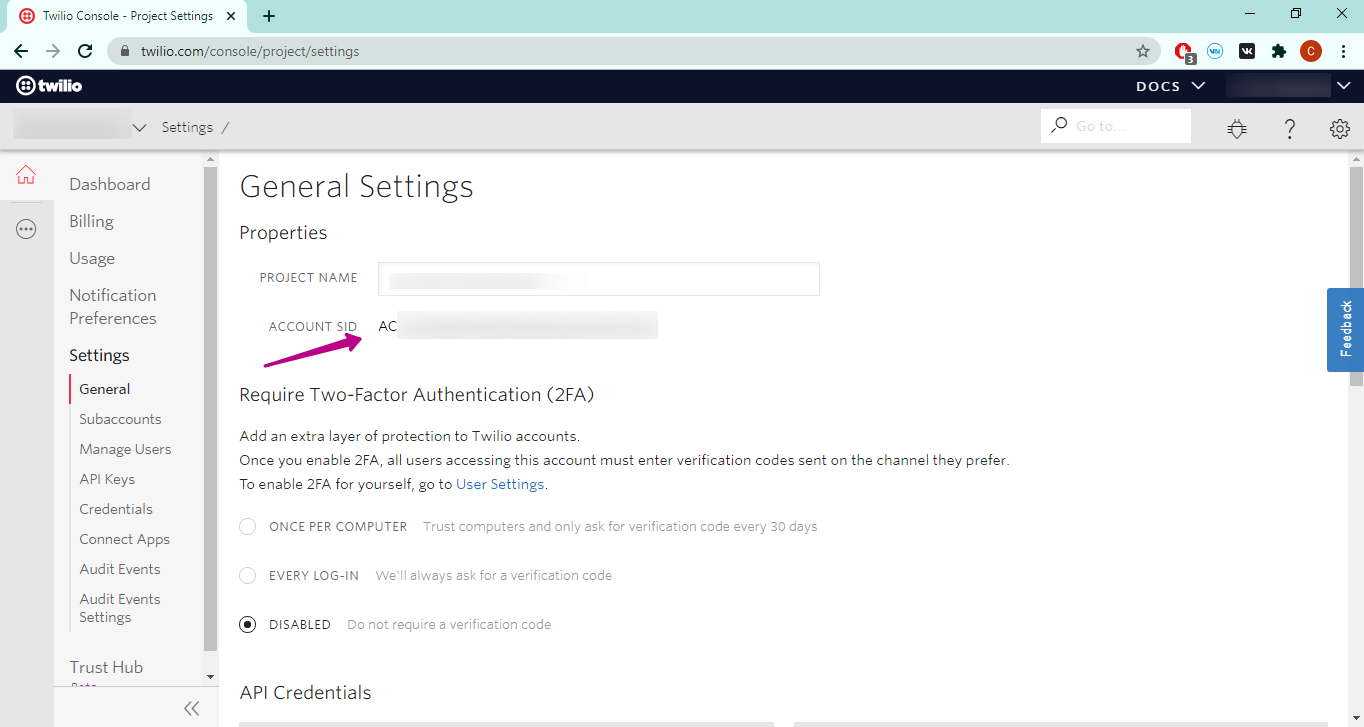This screenshot has width=1364, height=727.
Task: Click the blue circular extension icon
Action: coord(1215,51)
